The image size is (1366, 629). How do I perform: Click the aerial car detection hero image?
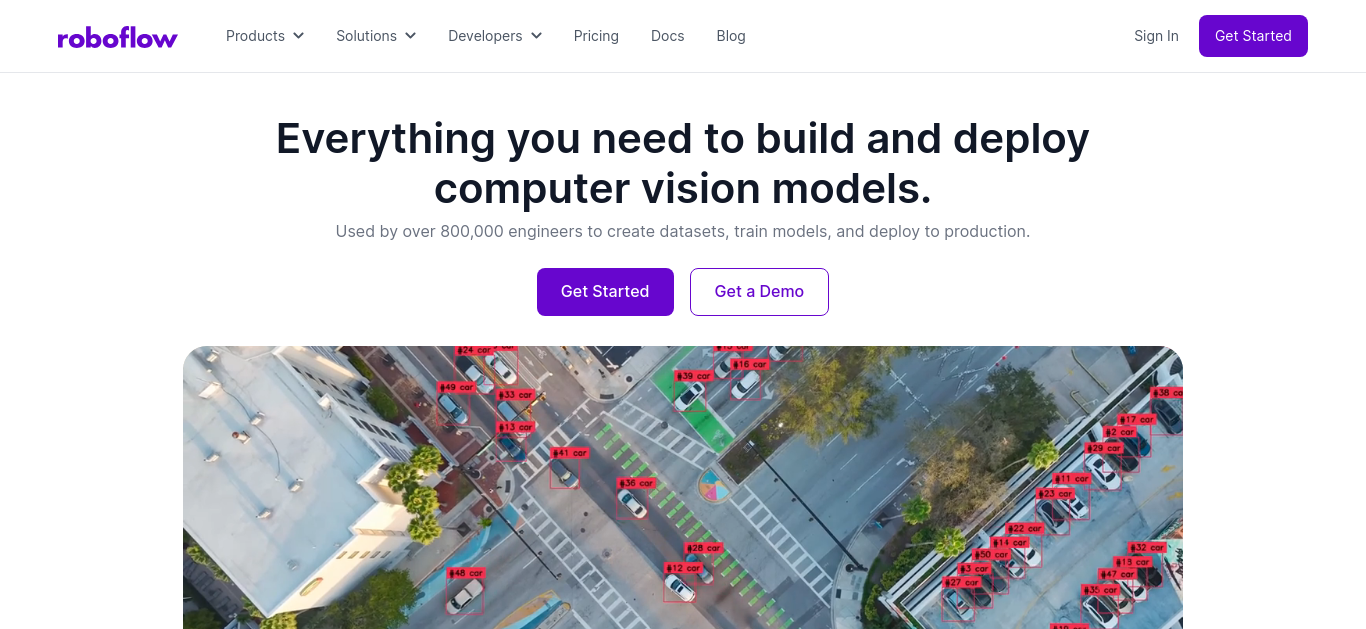click(x=683, y=488)
